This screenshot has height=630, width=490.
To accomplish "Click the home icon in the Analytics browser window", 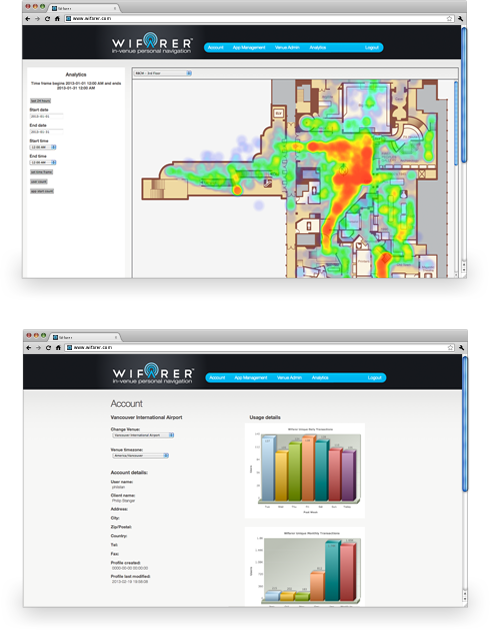I will click(57, 18).
